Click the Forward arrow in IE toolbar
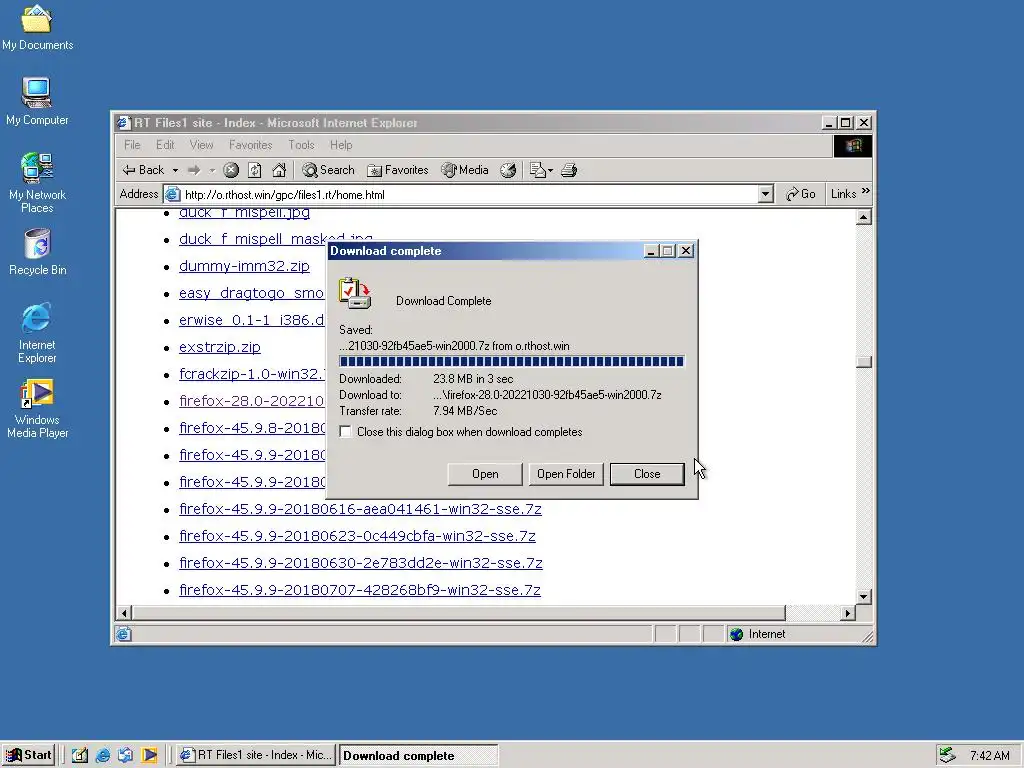Screen dimensions: 1024x768 pos(194,170)
